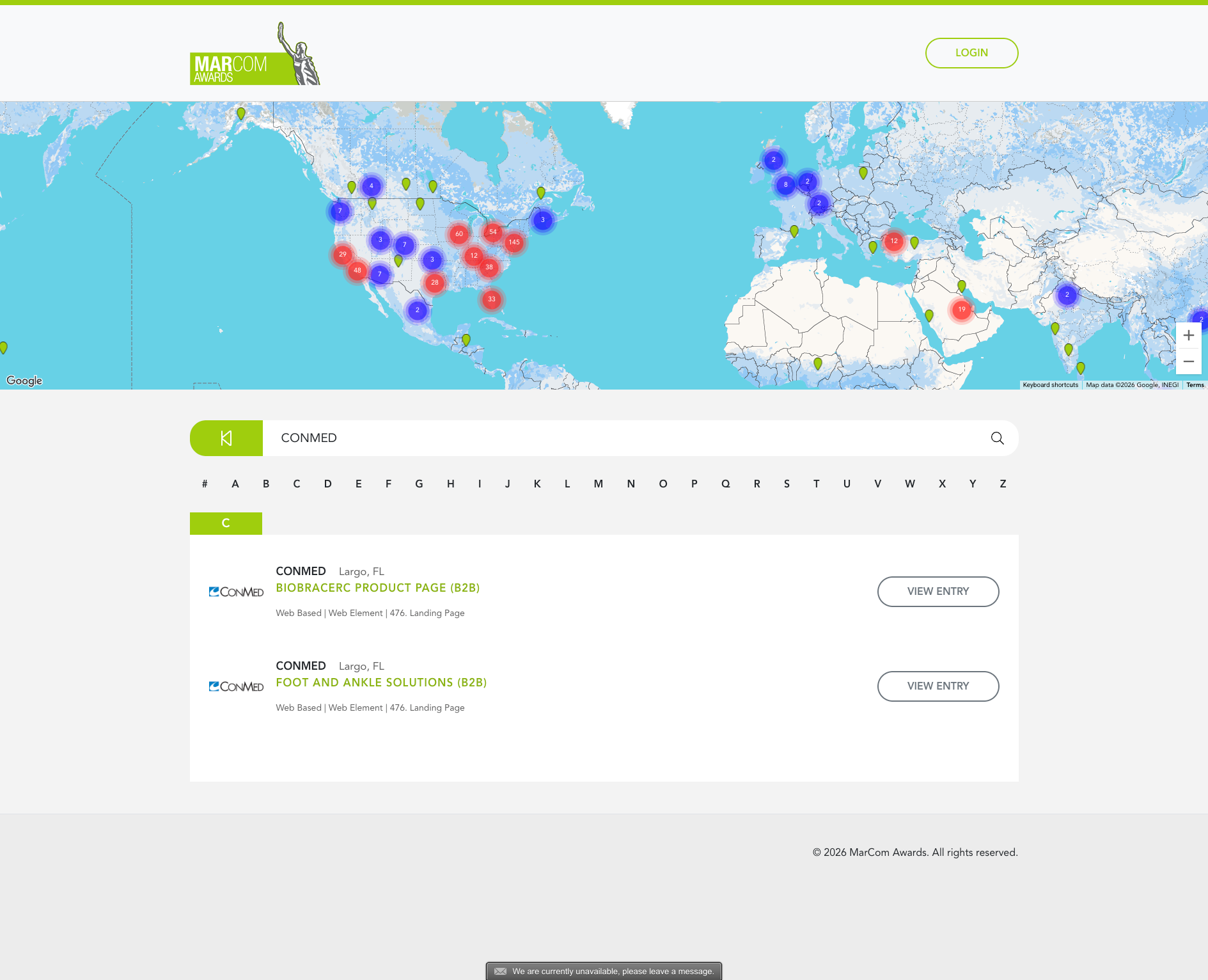
Task: Filter by the # symbol
Action: pyautogui.click(x=205, y=484)
